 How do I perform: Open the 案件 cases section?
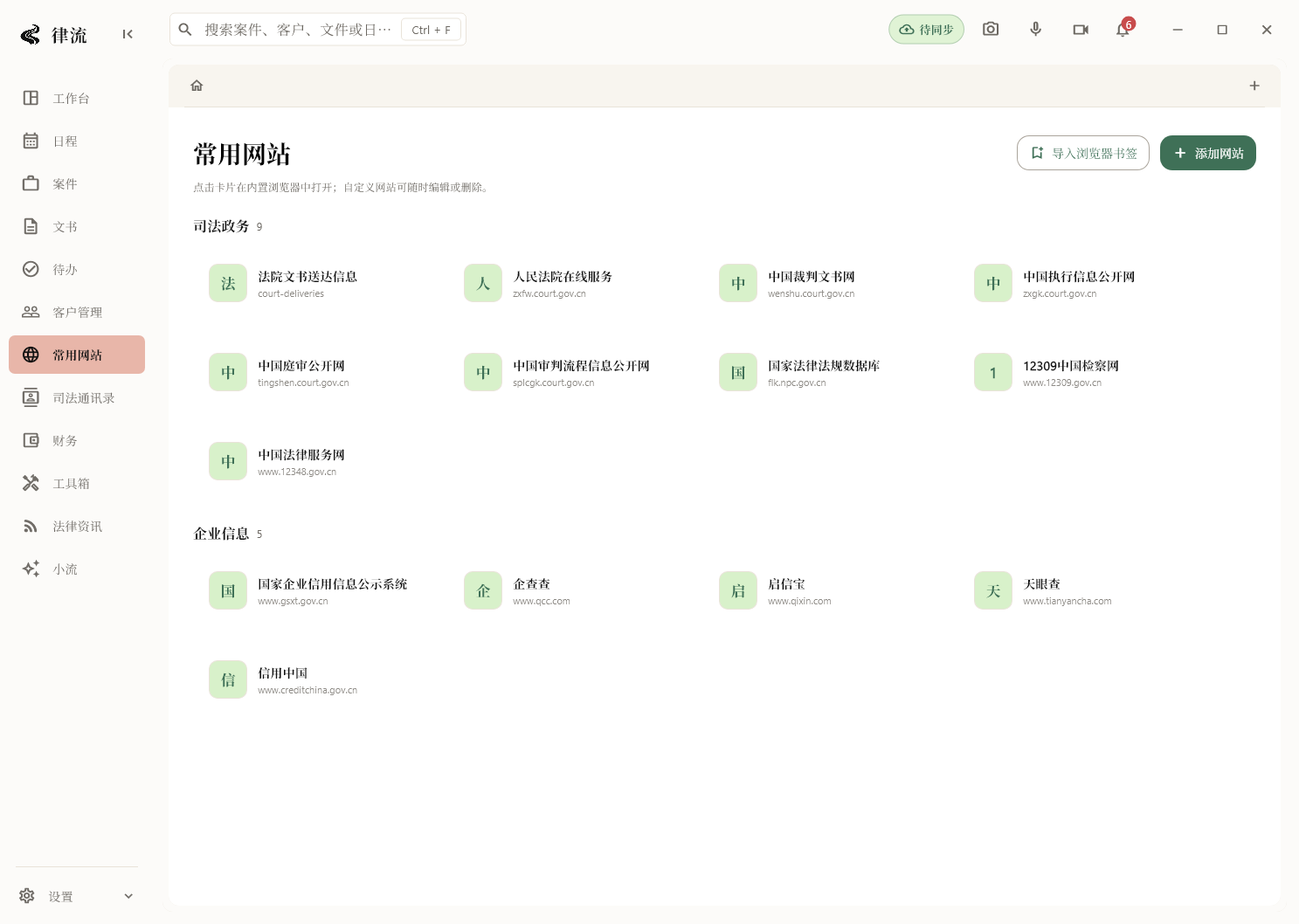[77, 183]
